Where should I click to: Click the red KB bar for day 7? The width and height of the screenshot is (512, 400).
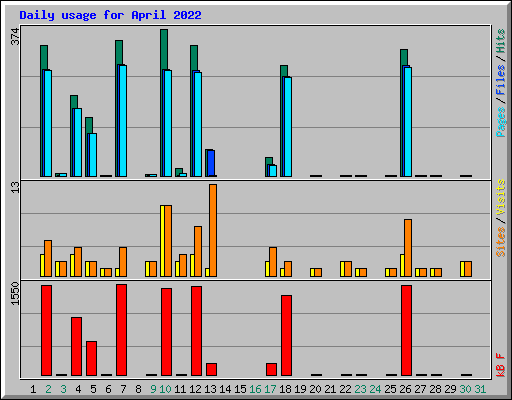click(x=122, y=330)
